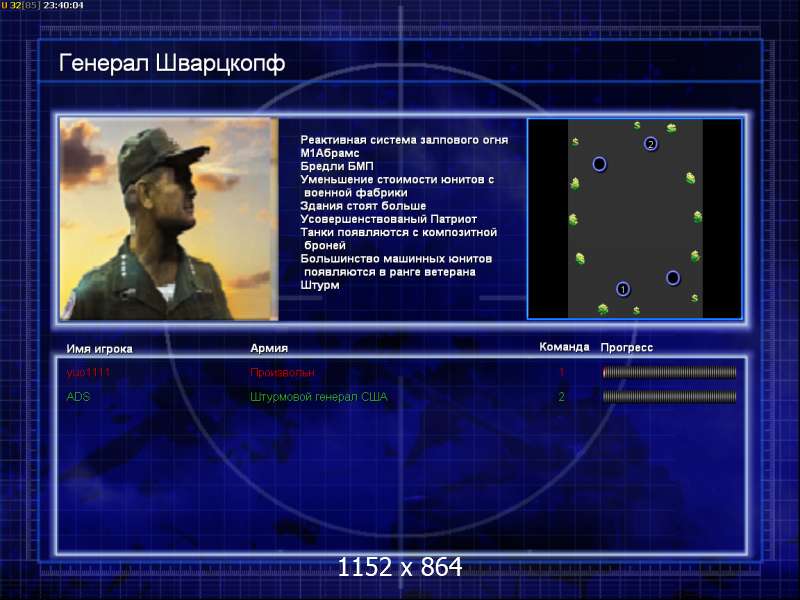Click the General Schwarzkopf portrait
Image resolution: width=800 pixels, height=600 pixels.
168,218
